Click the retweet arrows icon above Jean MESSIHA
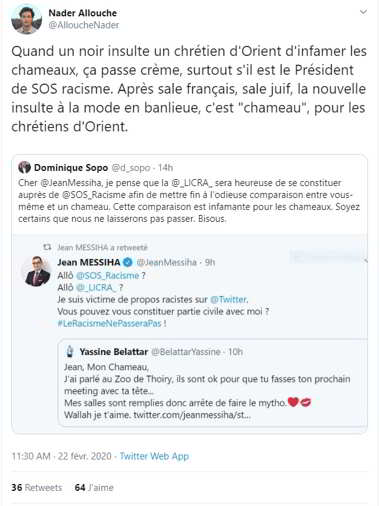 click(x=47, y=247)
